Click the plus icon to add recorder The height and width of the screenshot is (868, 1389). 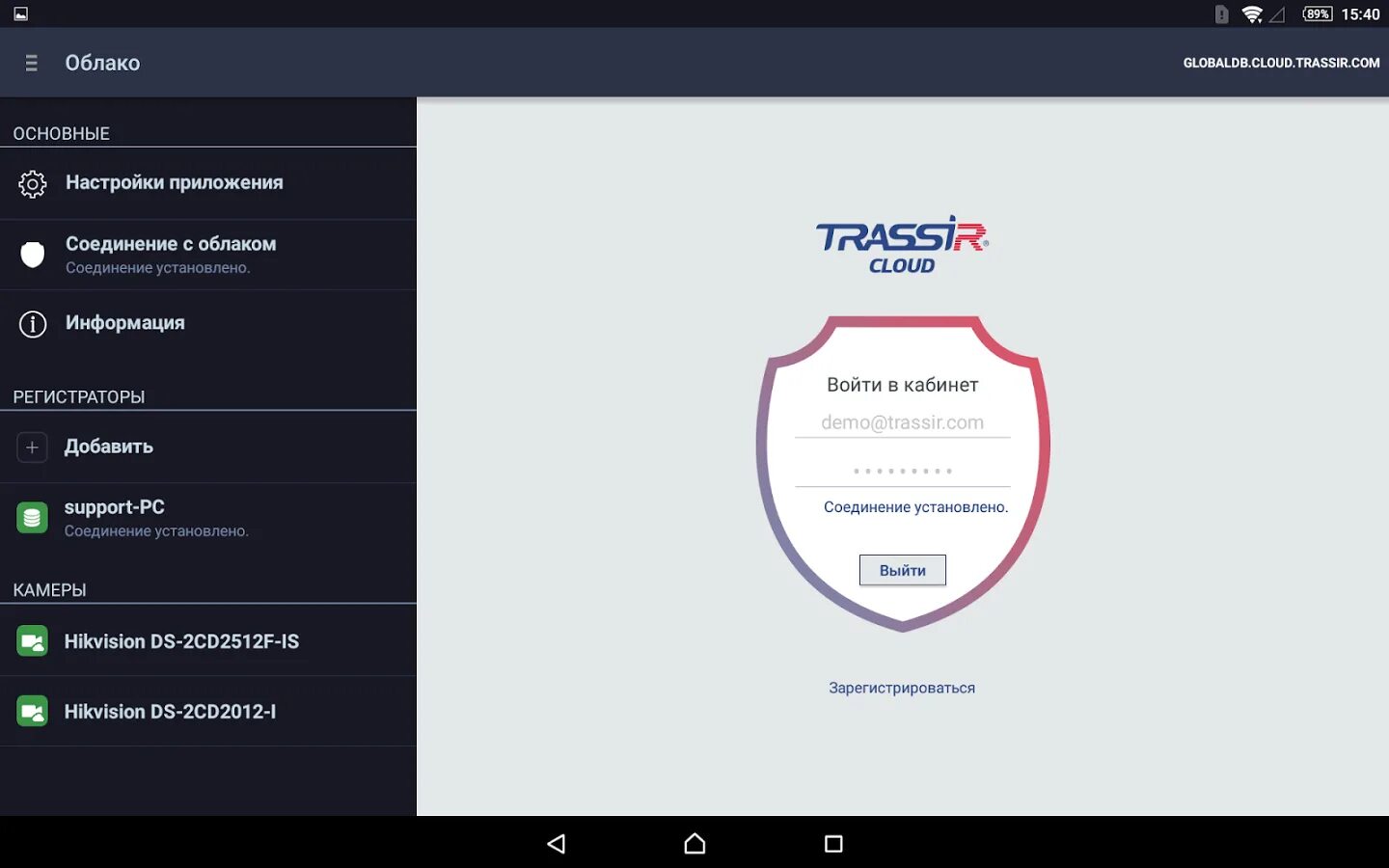point(32,447)
